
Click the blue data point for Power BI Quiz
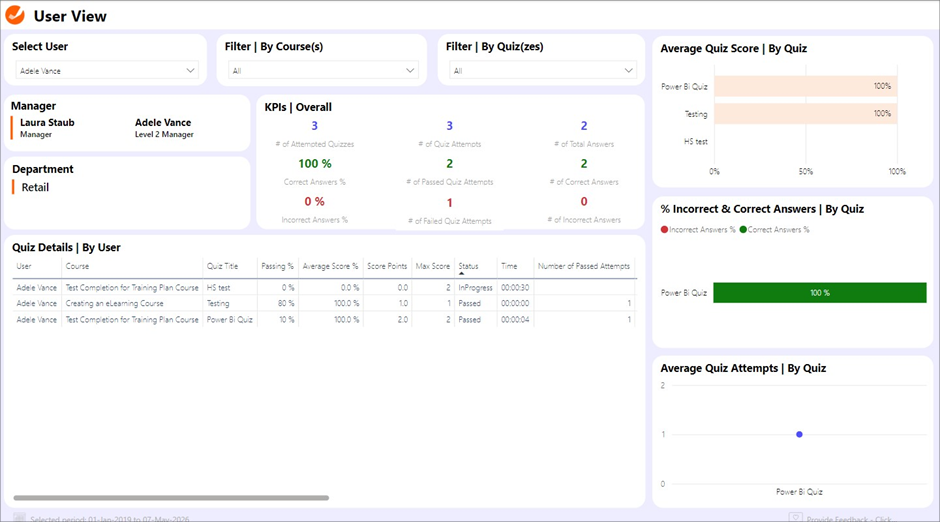pyautogui.click(x=799, y=434)
